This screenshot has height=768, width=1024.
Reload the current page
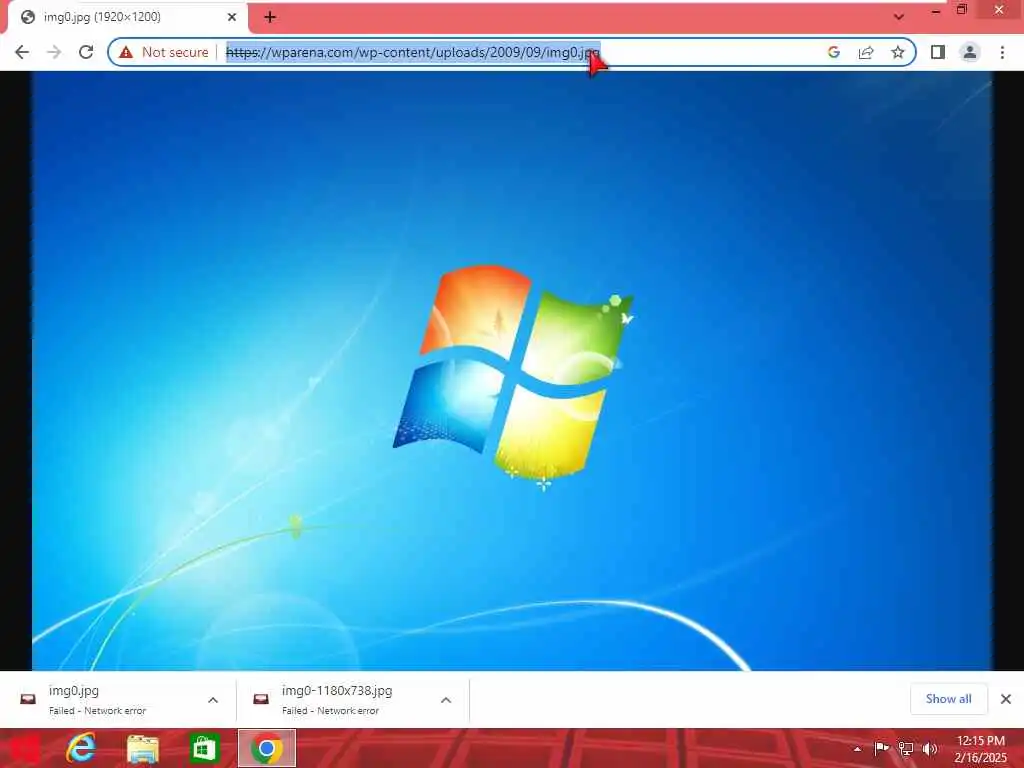86,52
